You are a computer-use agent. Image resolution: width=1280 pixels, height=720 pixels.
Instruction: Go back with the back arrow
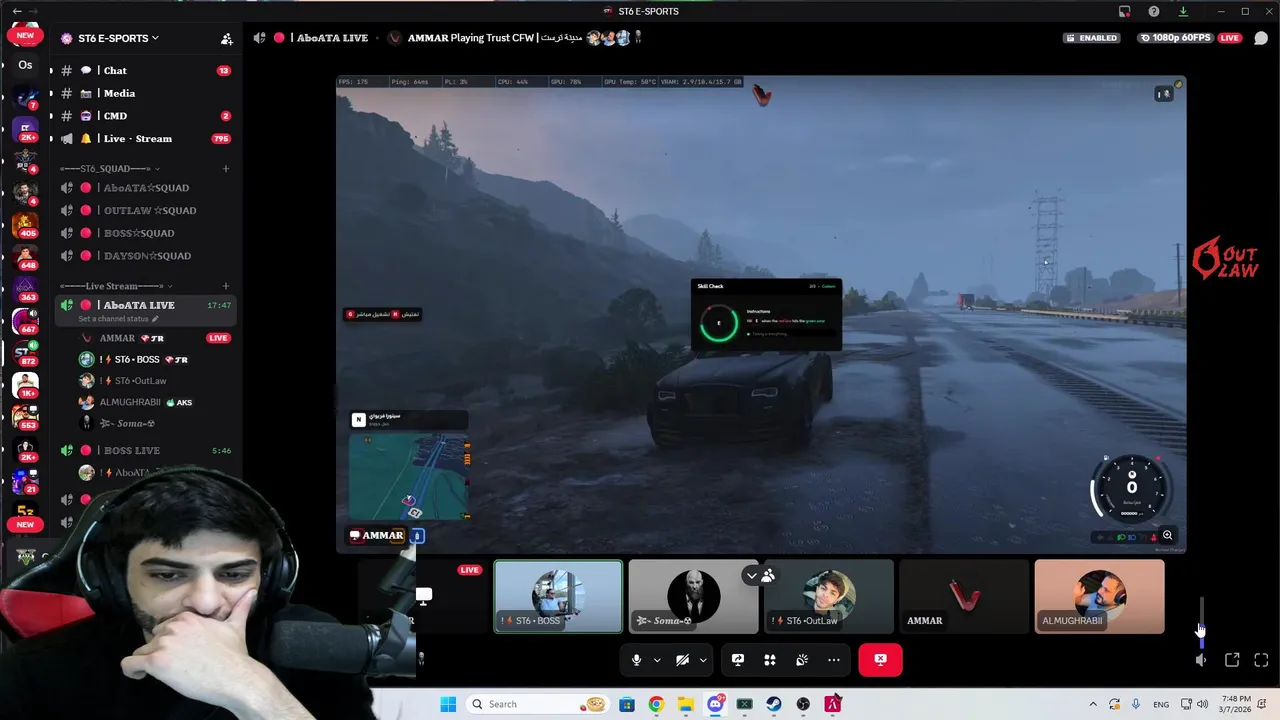[16, 11]
